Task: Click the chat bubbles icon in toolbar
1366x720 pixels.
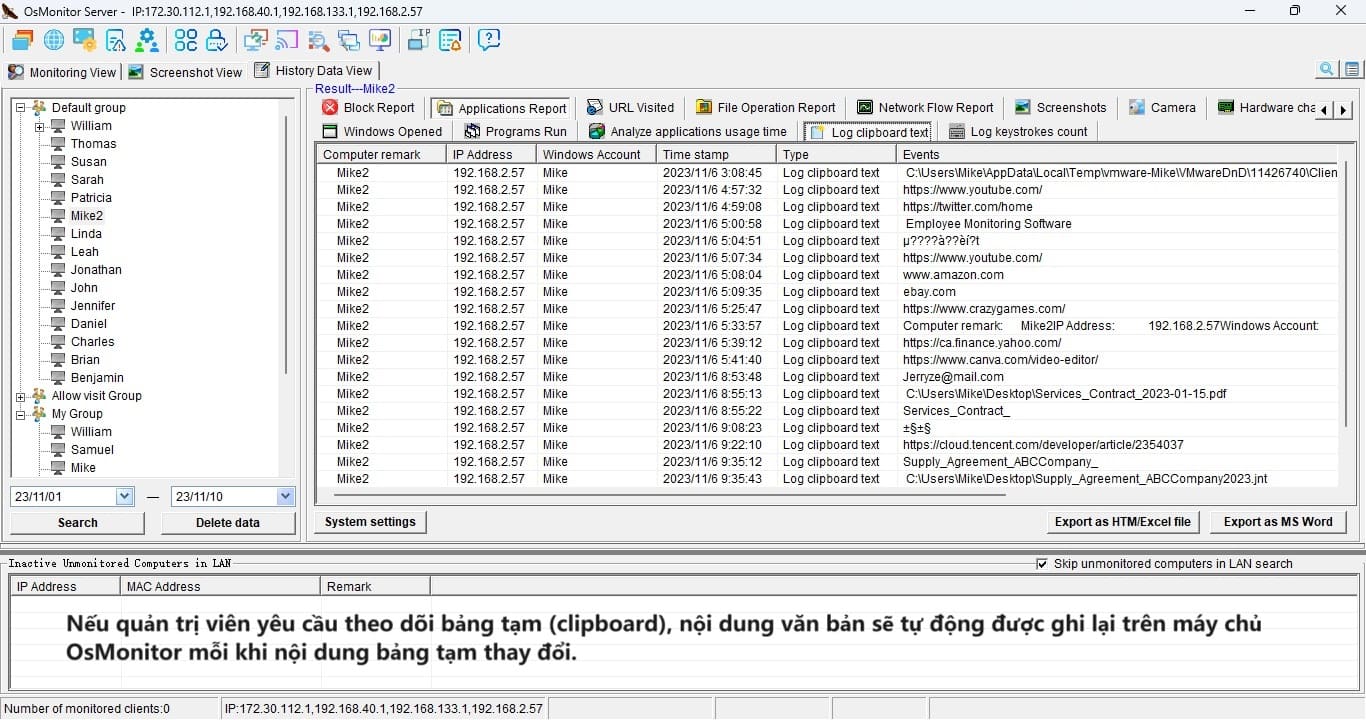Action: coord(349,40)
